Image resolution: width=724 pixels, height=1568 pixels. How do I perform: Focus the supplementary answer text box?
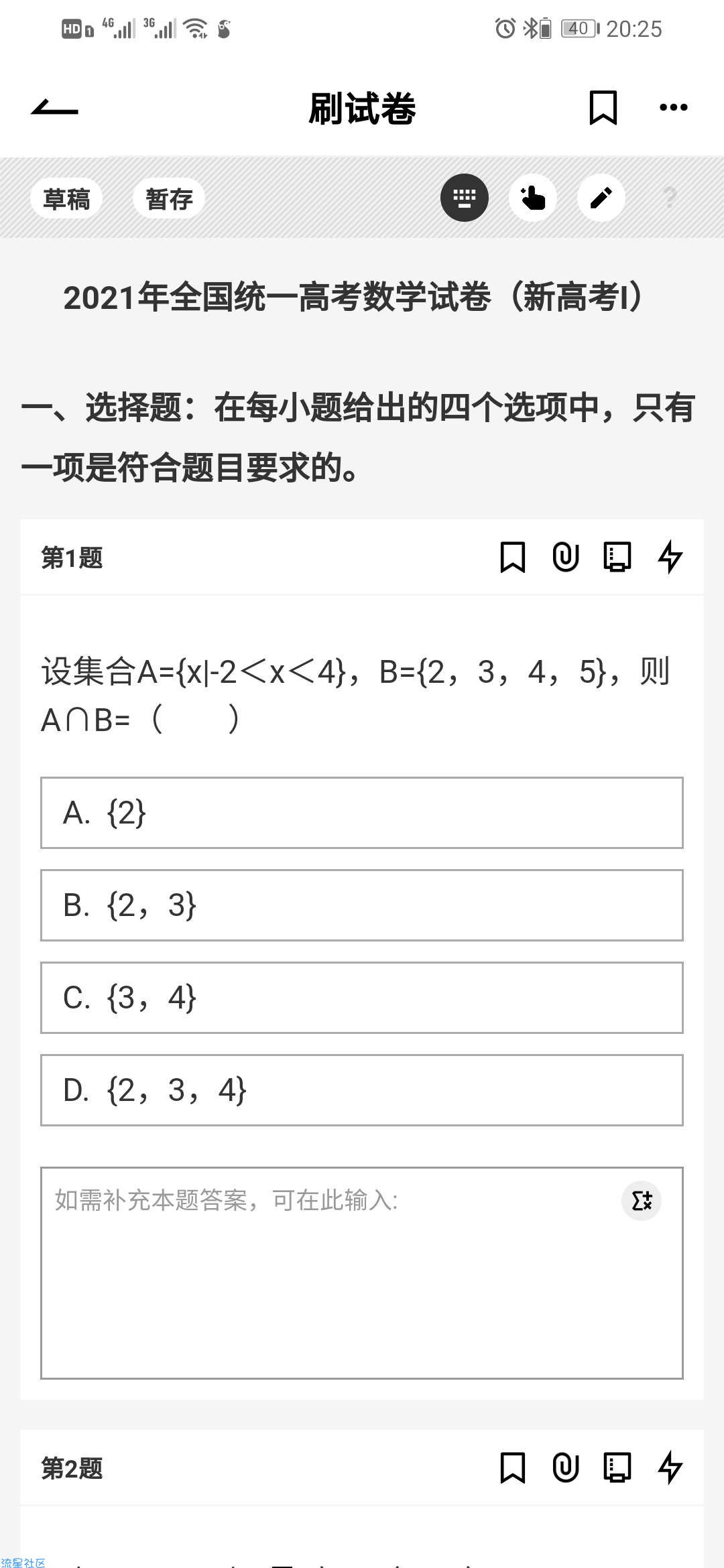tap(362, 1273)
